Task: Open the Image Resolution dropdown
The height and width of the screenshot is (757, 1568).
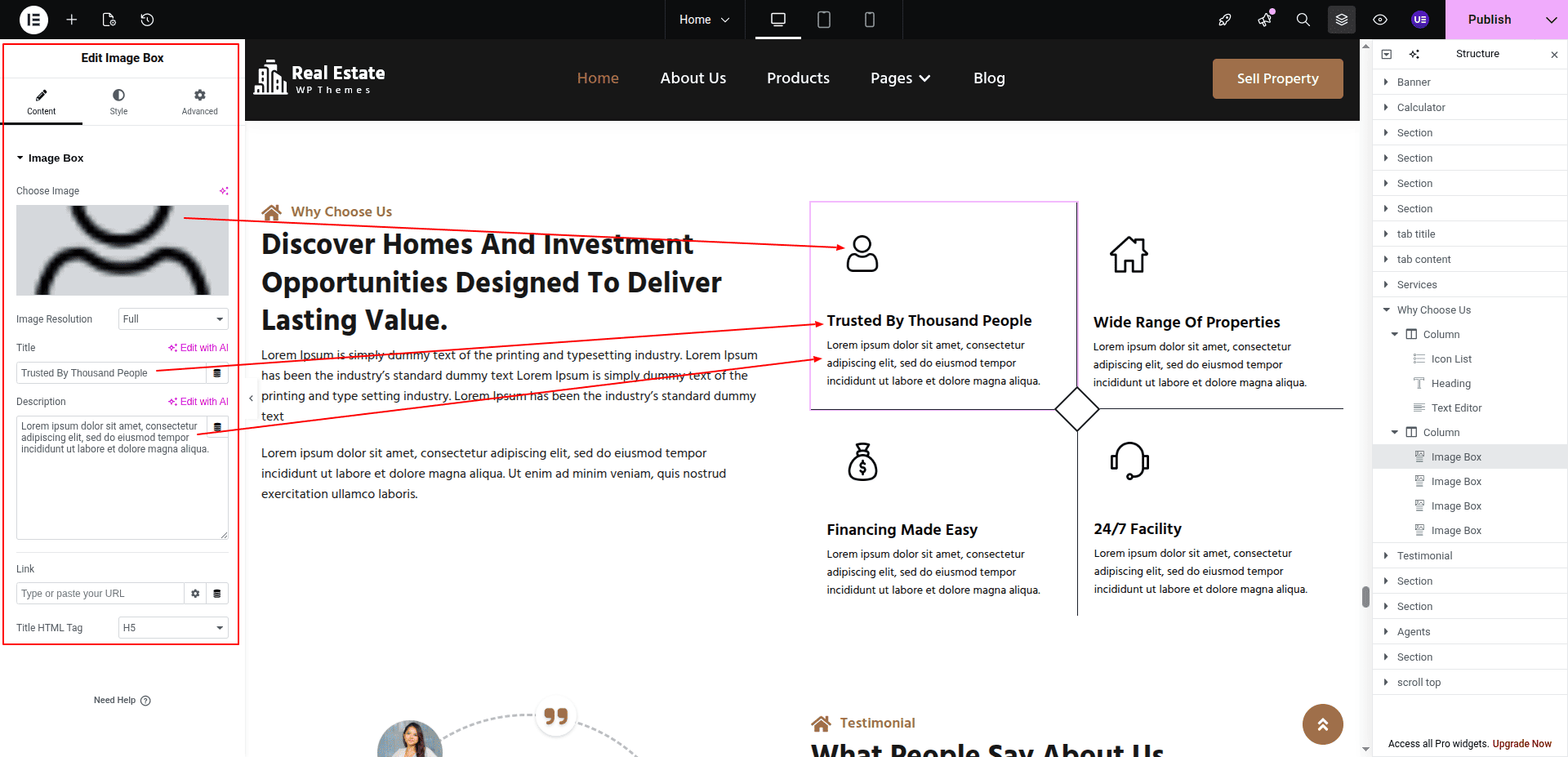Action: pyautogui.click(x=173, y=319)
